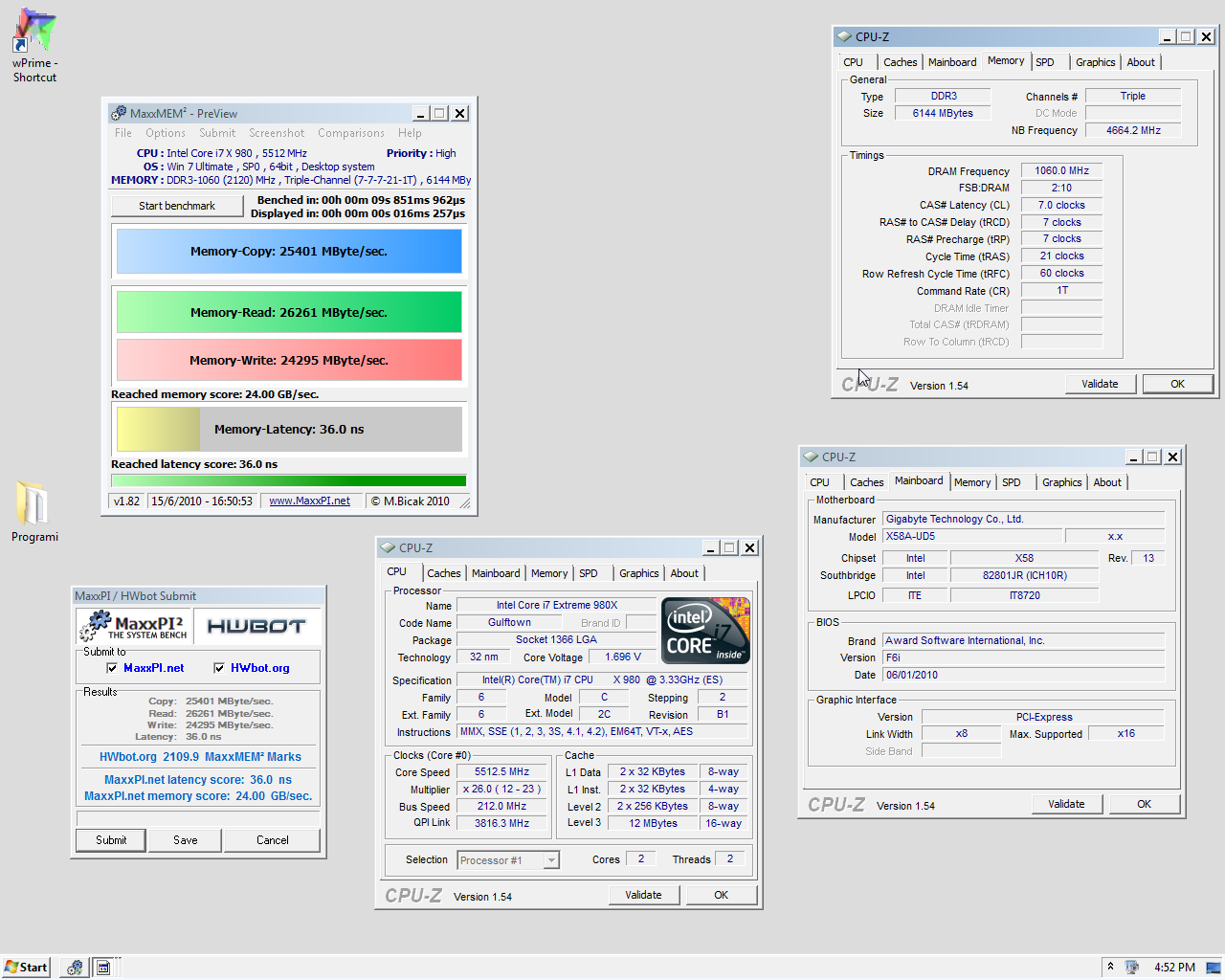
Task: Open the File menu in MaxxMEM
Action: 123,133
